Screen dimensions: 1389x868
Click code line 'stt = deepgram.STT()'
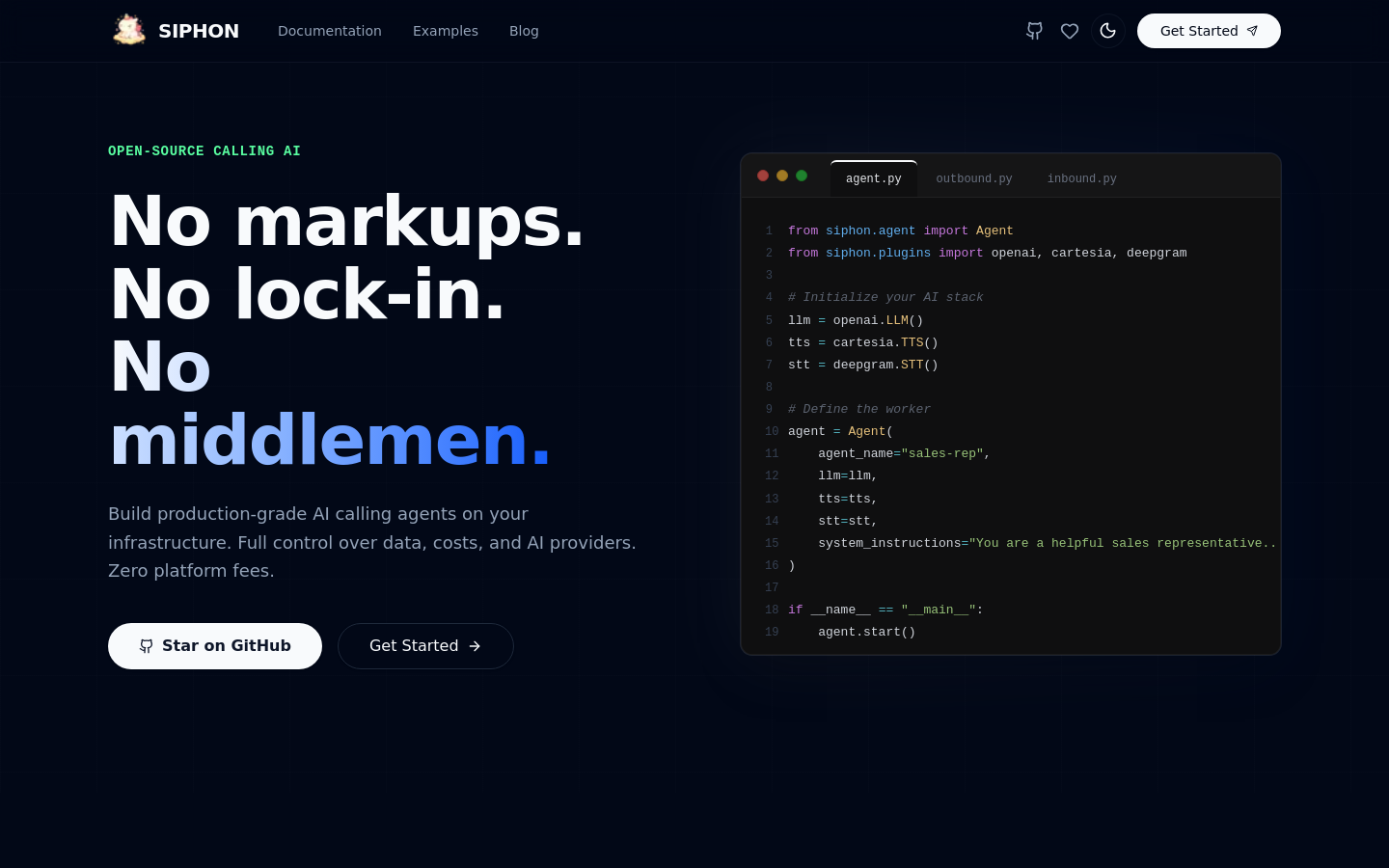point(863,365)
